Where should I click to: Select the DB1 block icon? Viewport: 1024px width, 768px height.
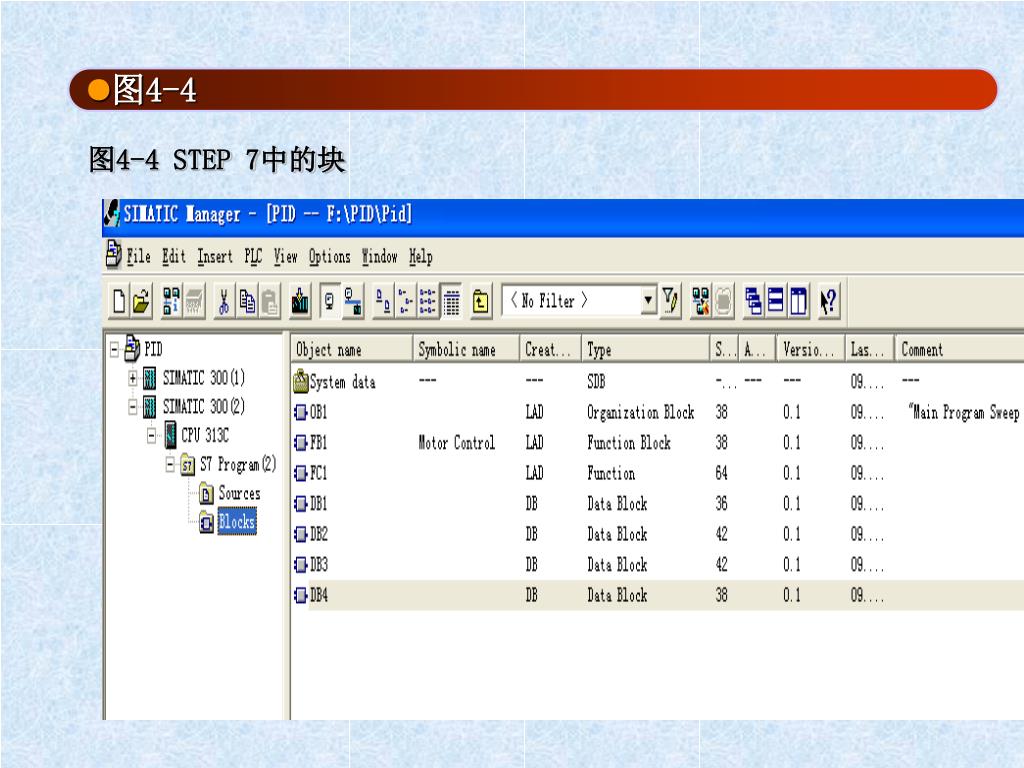300,504
